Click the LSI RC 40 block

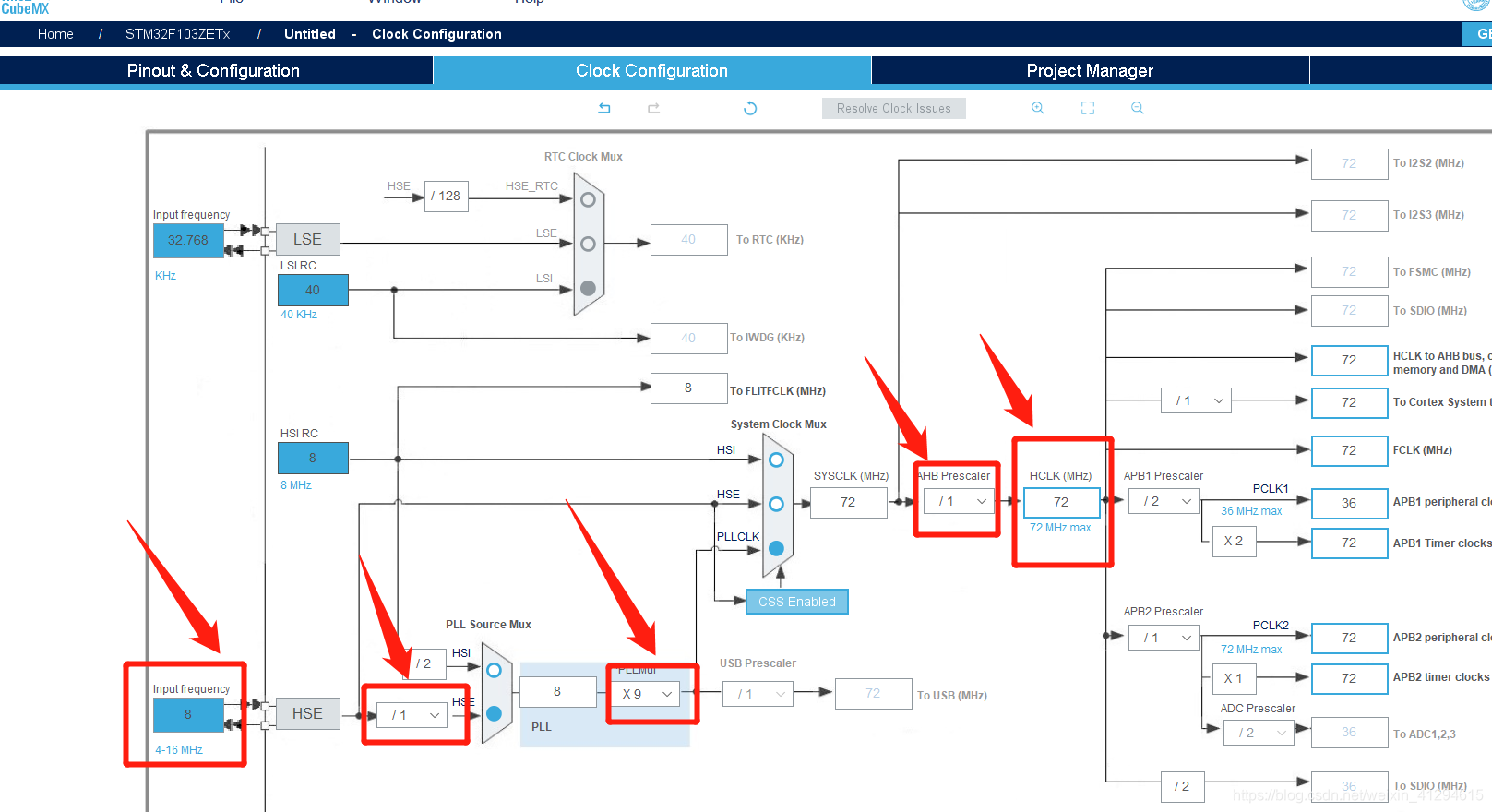pos(313,290)
